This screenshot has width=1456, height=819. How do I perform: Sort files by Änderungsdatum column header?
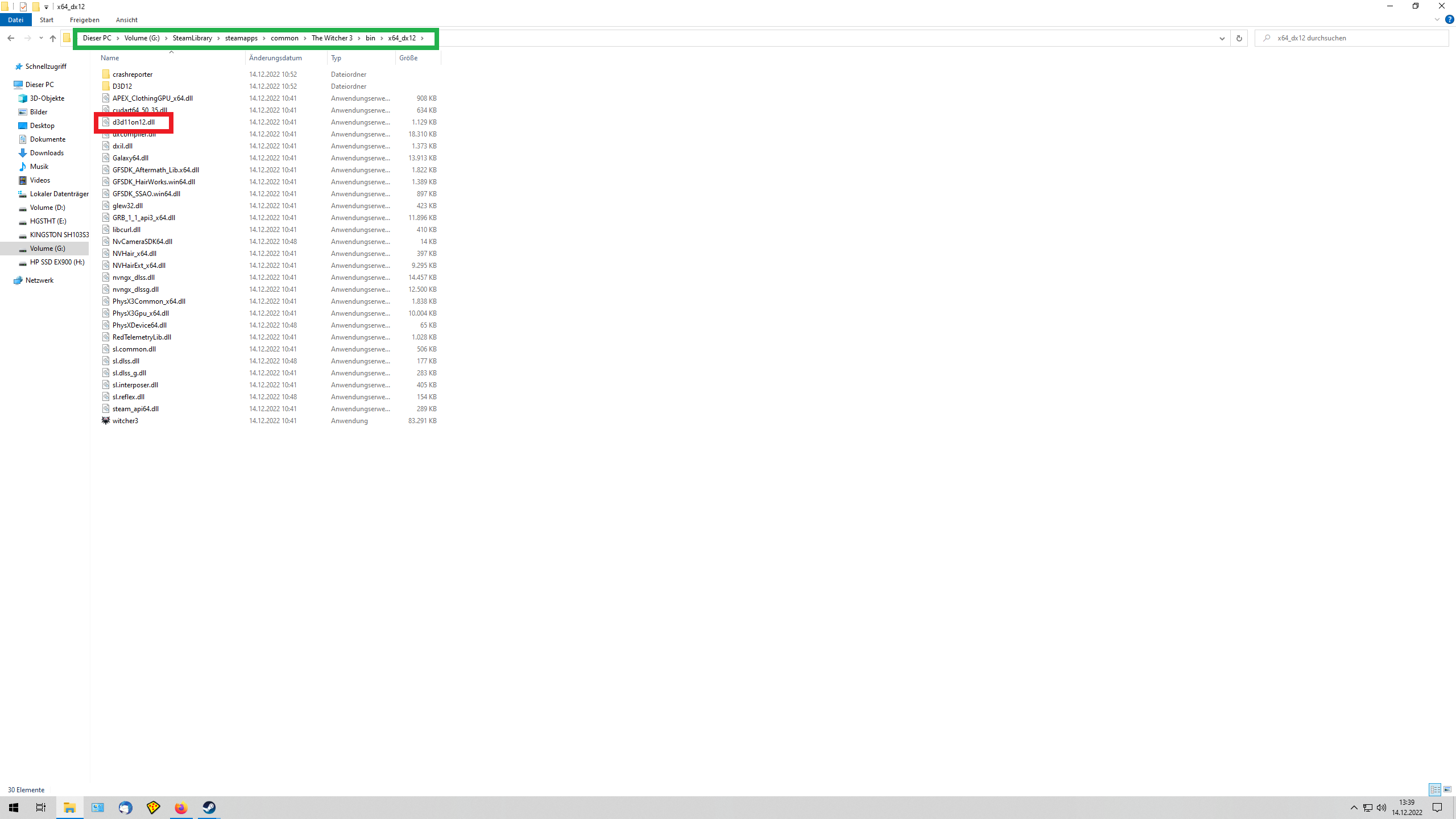(x=275, y=58)
